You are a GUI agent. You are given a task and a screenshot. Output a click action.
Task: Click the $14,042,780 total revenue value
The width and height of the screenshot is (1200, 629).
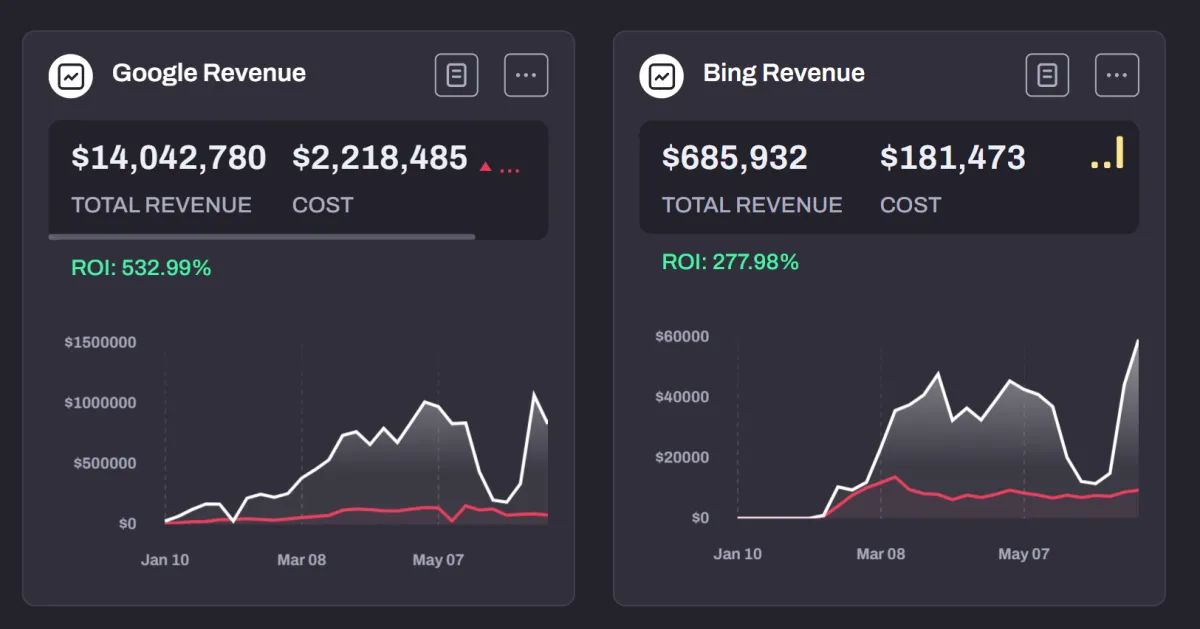(169, 158)
